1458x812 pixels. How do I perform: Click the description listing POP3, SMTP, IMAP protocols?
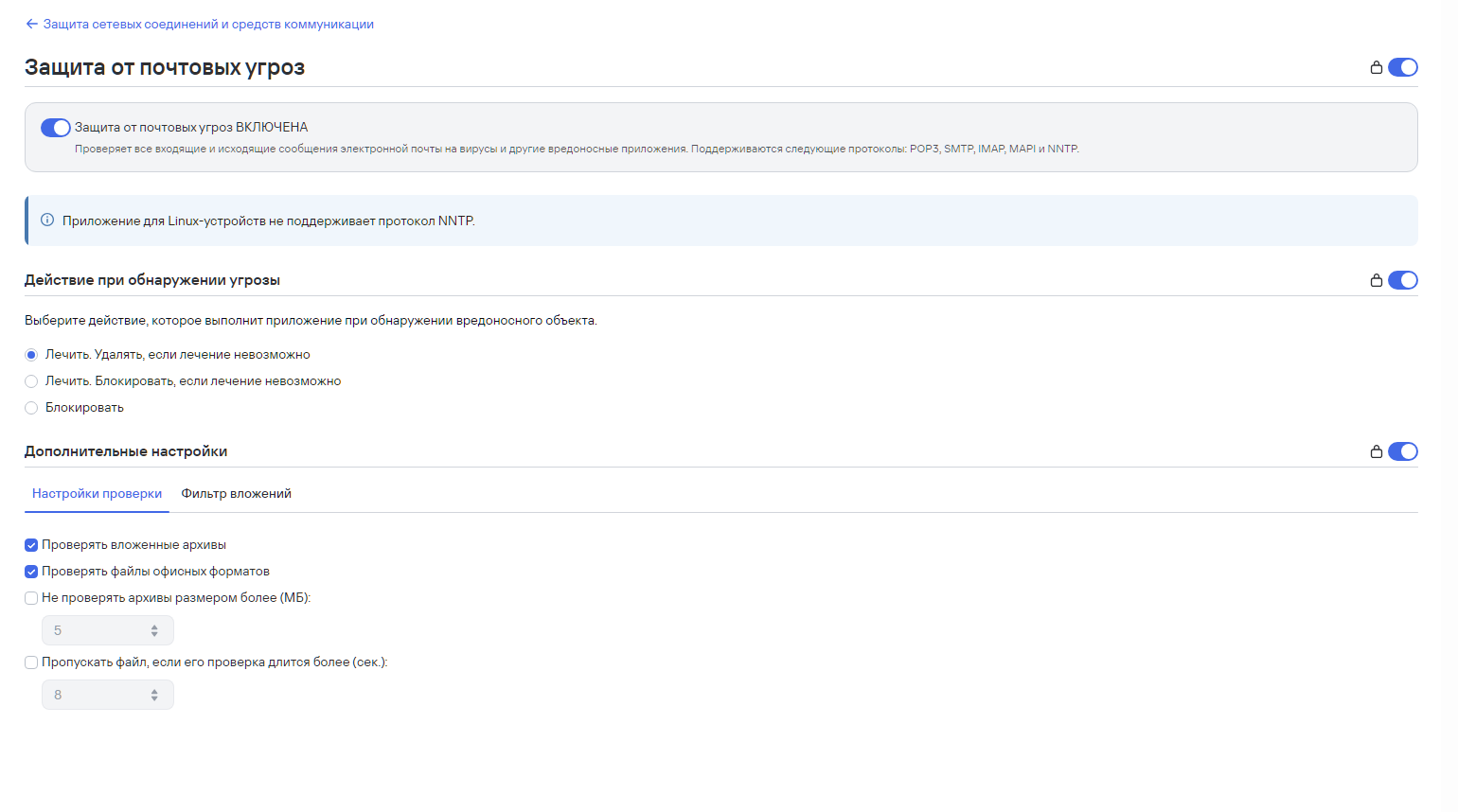click(x=577, y=149)
